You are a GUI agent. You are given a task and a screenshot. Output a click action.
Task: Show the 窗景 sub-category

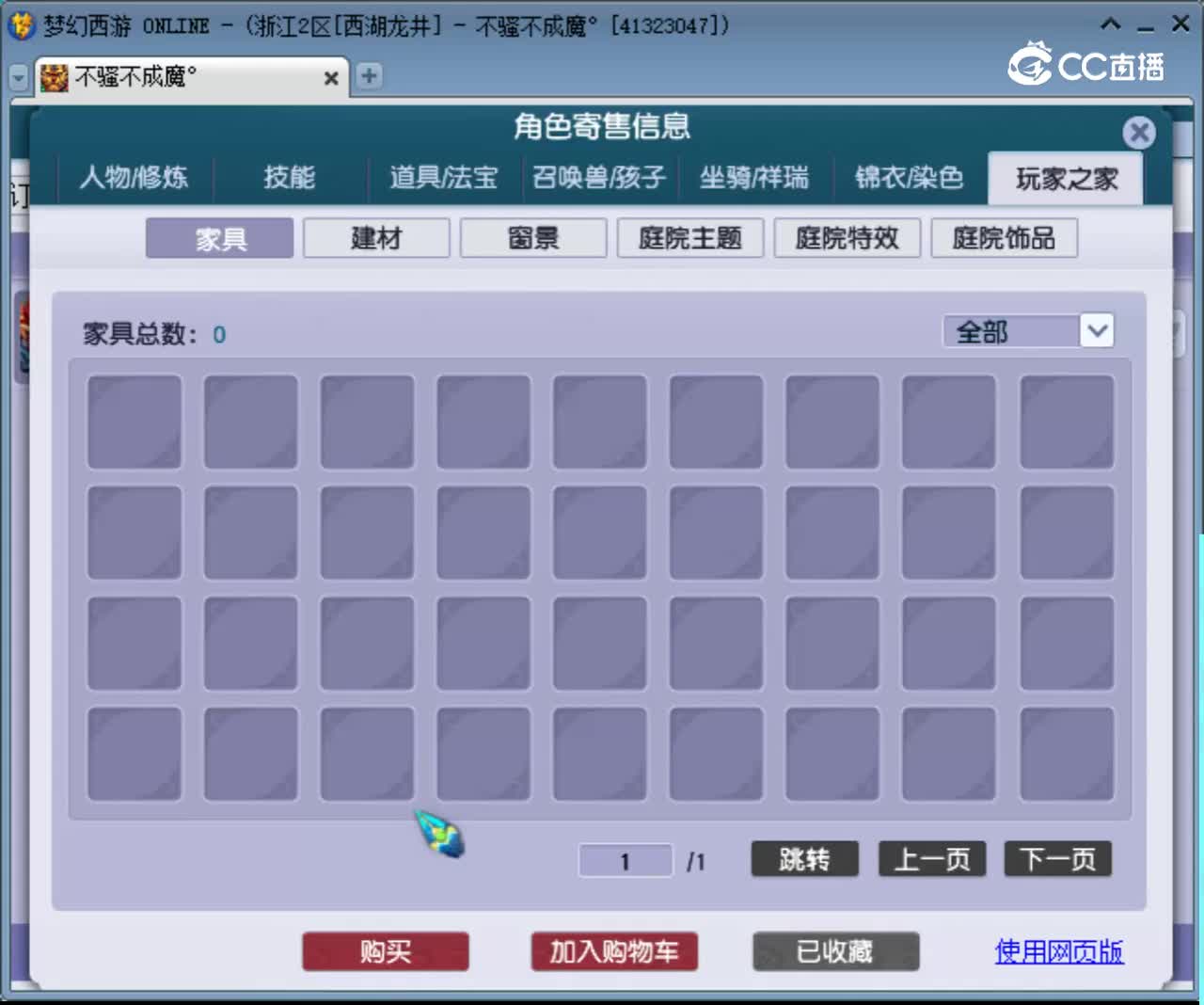[x=533, y=238]
